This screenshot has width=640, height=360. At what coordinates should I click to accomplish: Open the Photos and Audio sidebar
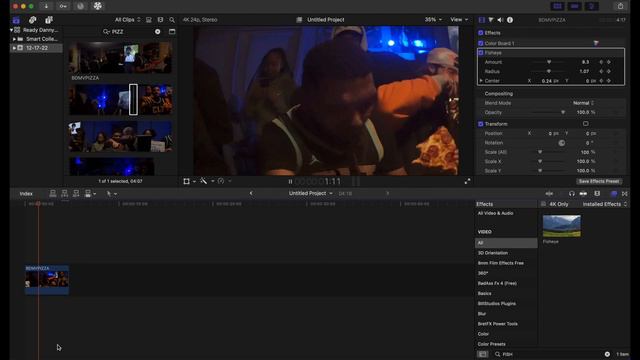pyautogui.click(x=33, y=20)
